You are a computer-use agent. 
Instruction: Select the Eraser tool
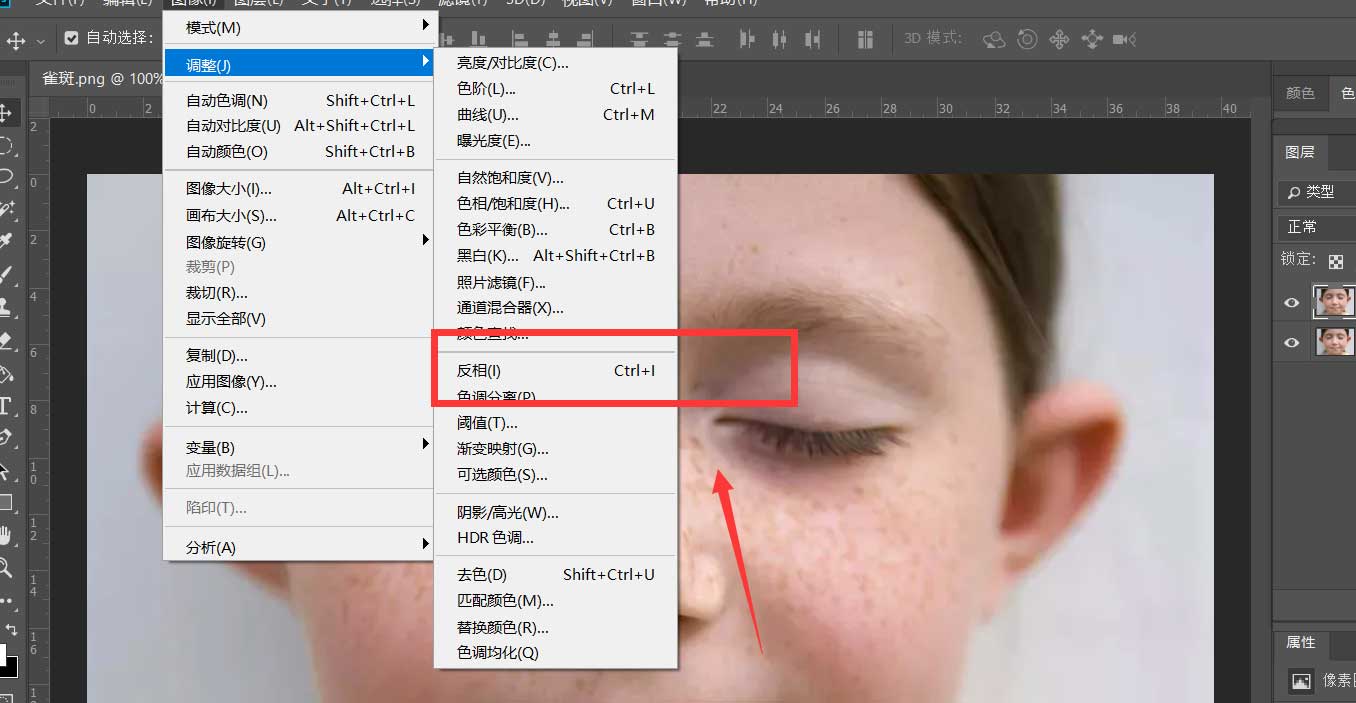(x=5, y=340)
